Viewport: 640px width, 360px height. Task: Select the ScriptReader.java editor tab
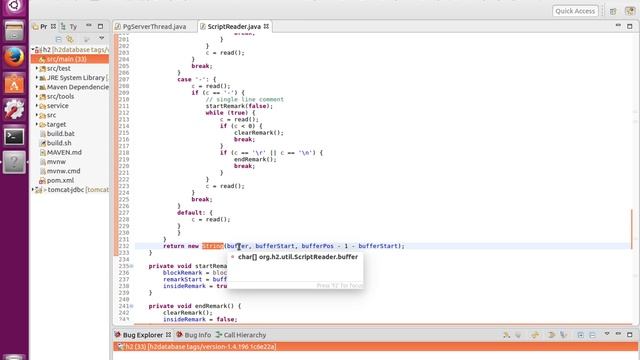(x=234, y=27)
